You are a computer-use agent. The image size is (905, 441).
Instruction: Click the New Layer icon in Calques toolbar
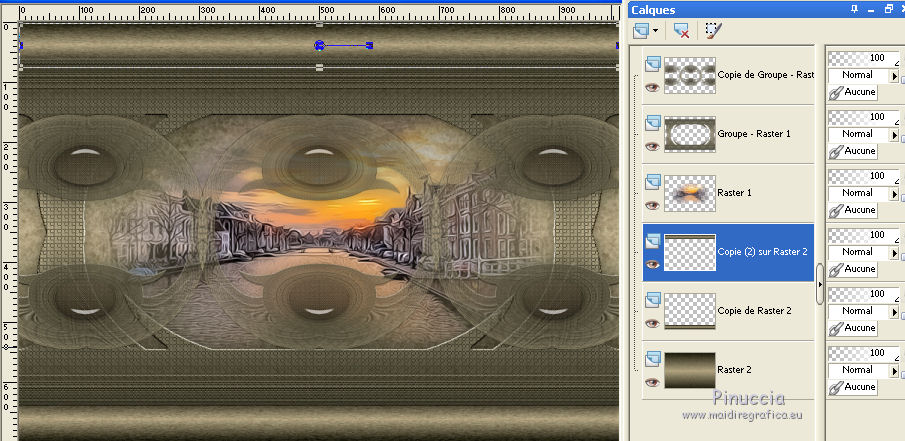coord(641,31)
